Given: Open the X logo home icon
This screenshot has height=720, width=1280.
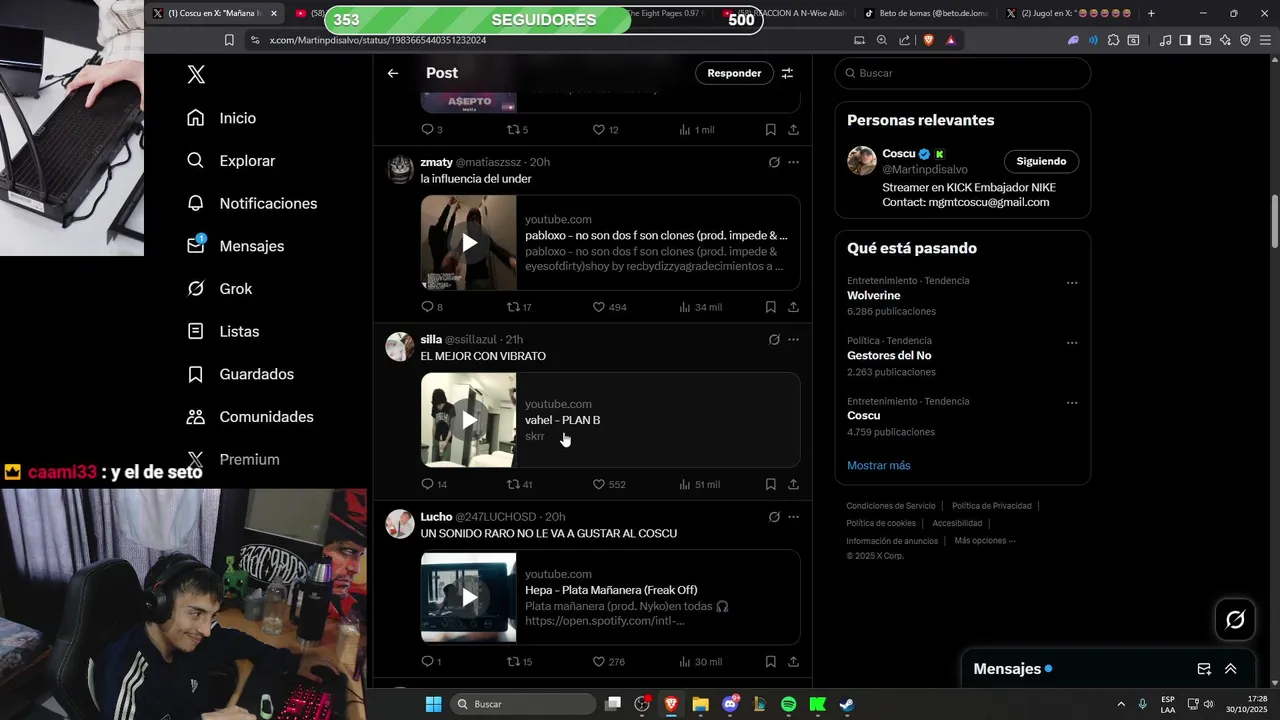Looking at the screenshot, I should point(196,74).
